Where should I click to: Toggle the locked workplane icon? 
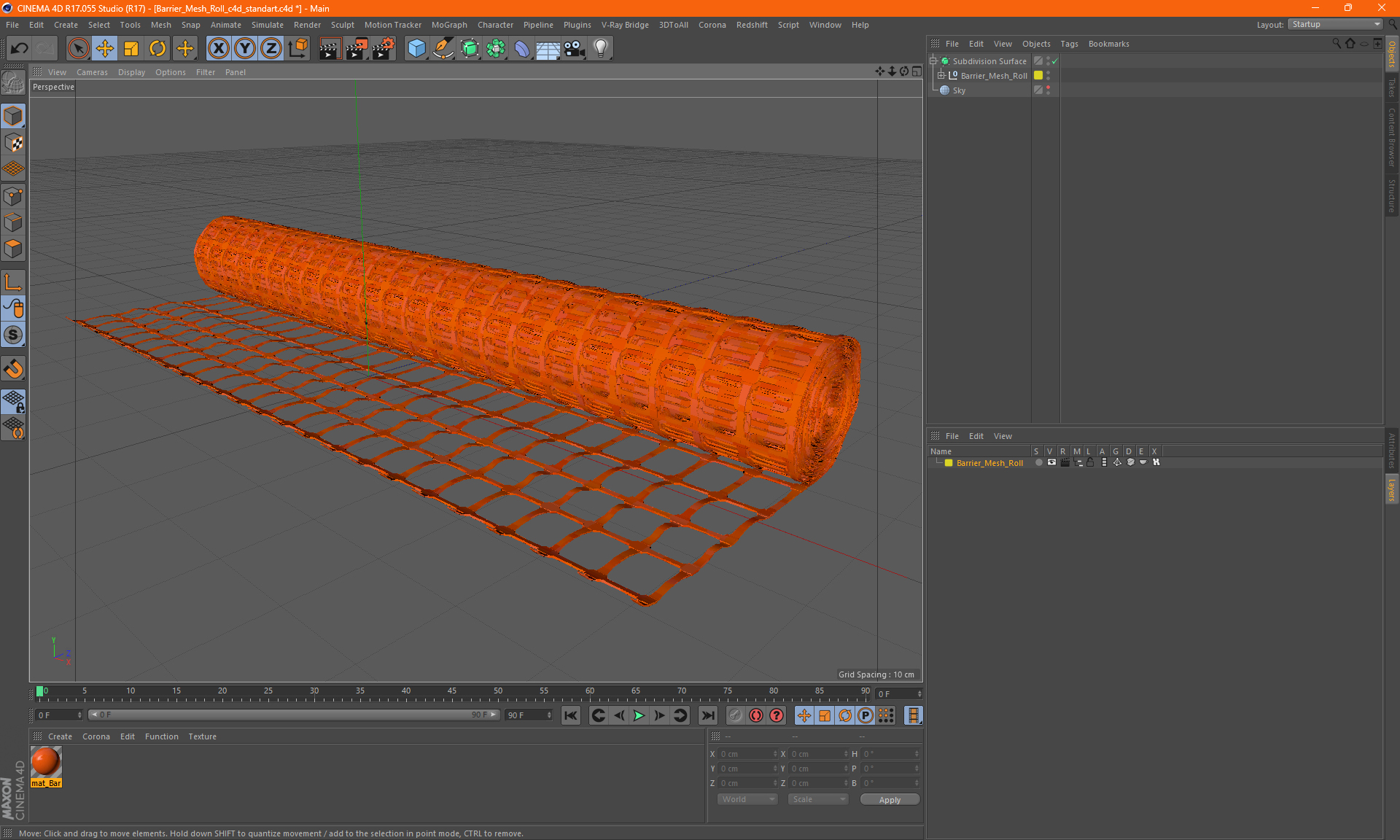13,402
